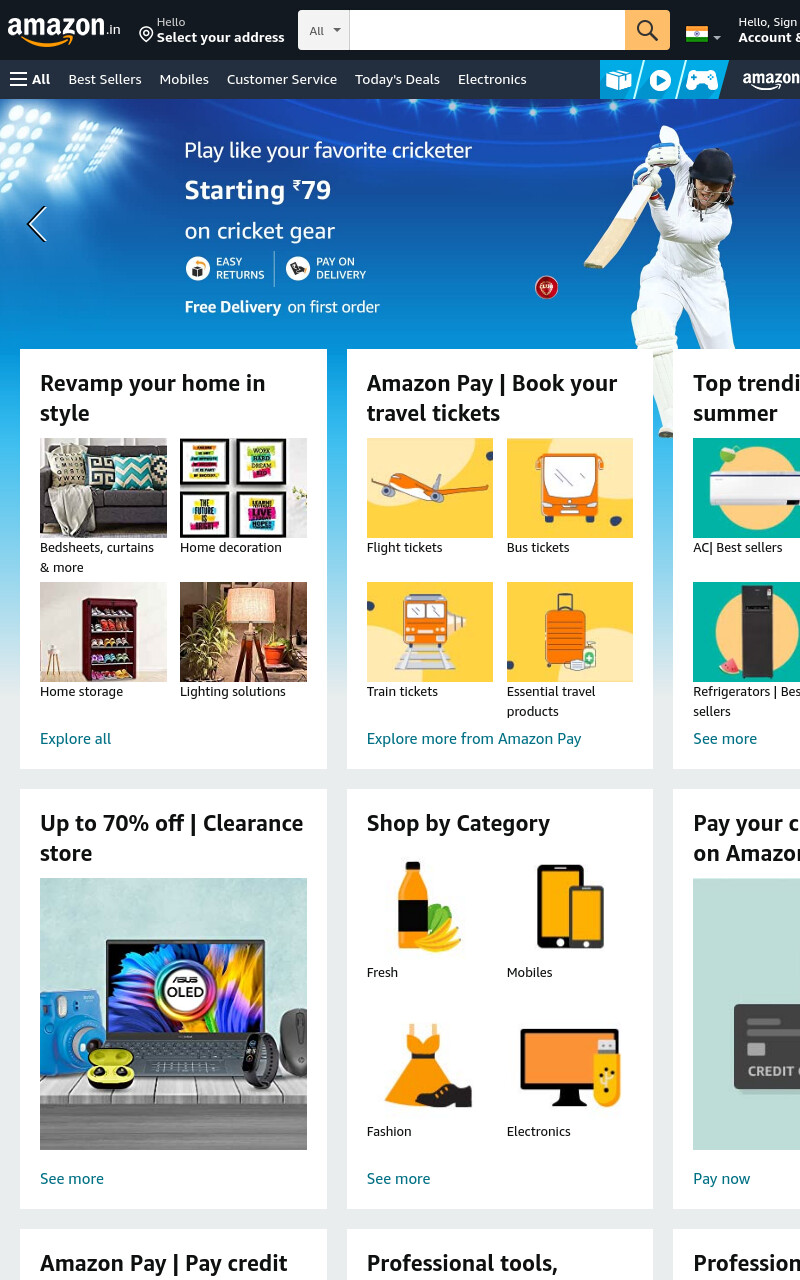Image resolution: width=800 pixels, height=1280 pixels.
Task: Open the All hamburger menu
Action: click(30, 79)
